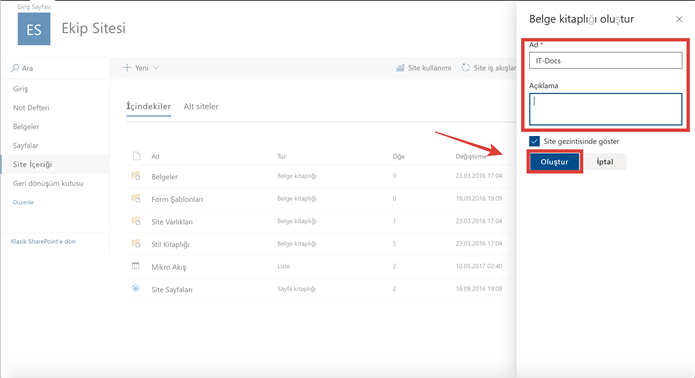Click the Ad input field with IT-Docs

pyautogui.click(x=605, y=61)
